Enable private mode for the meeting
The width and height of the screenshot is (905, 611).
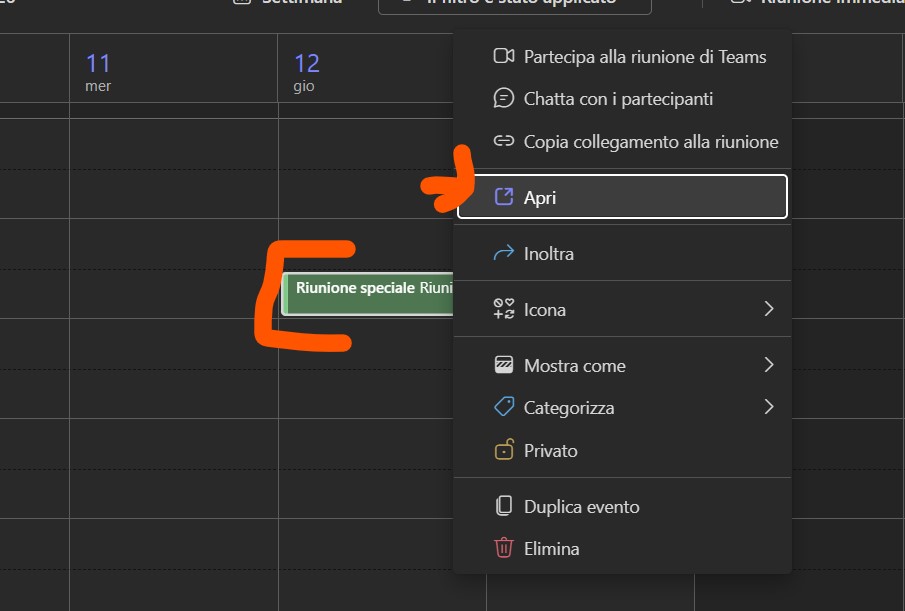550,450
